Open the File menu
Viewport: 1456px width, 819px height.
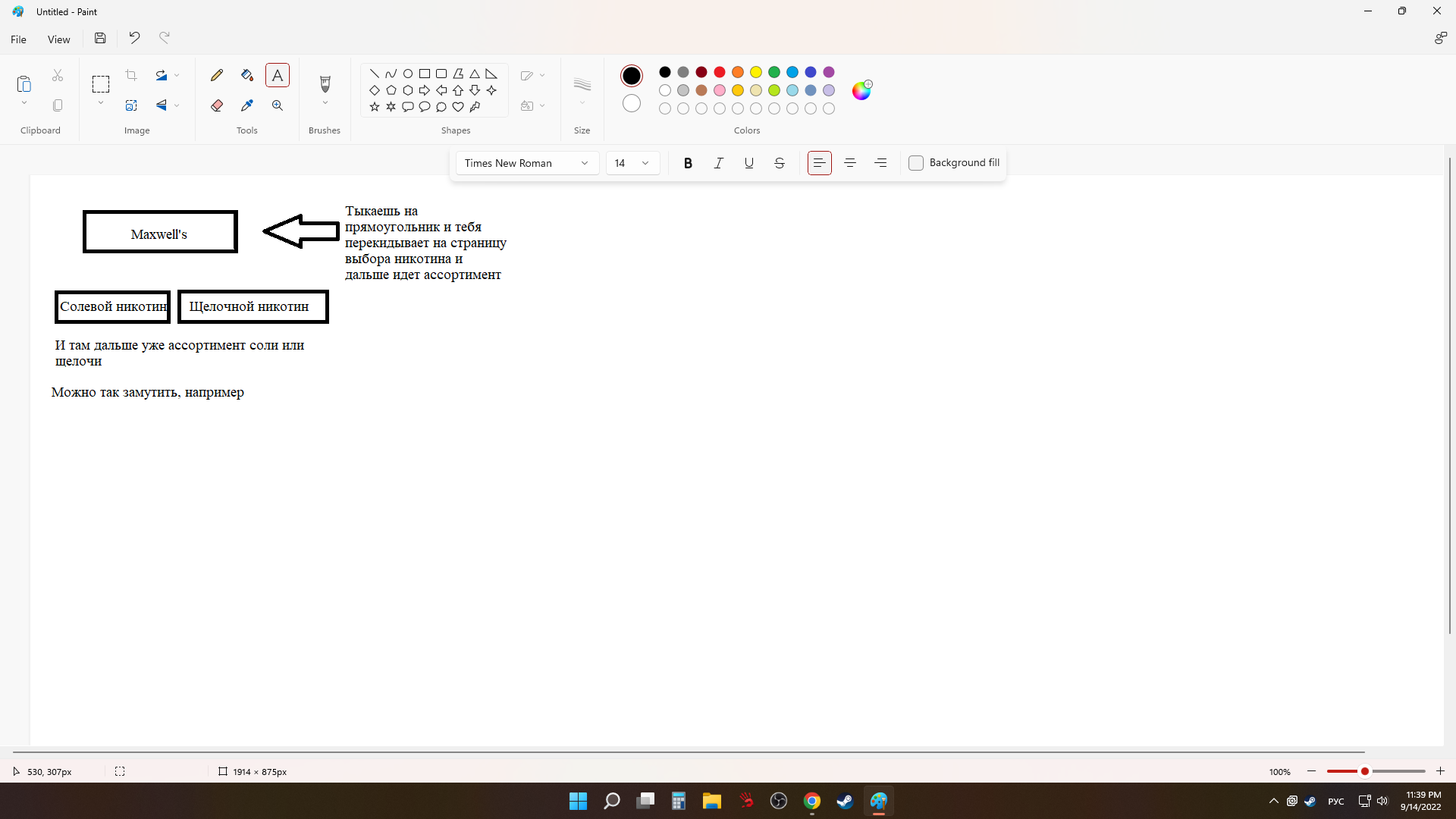pyautogui.click(x=19, y=39)
